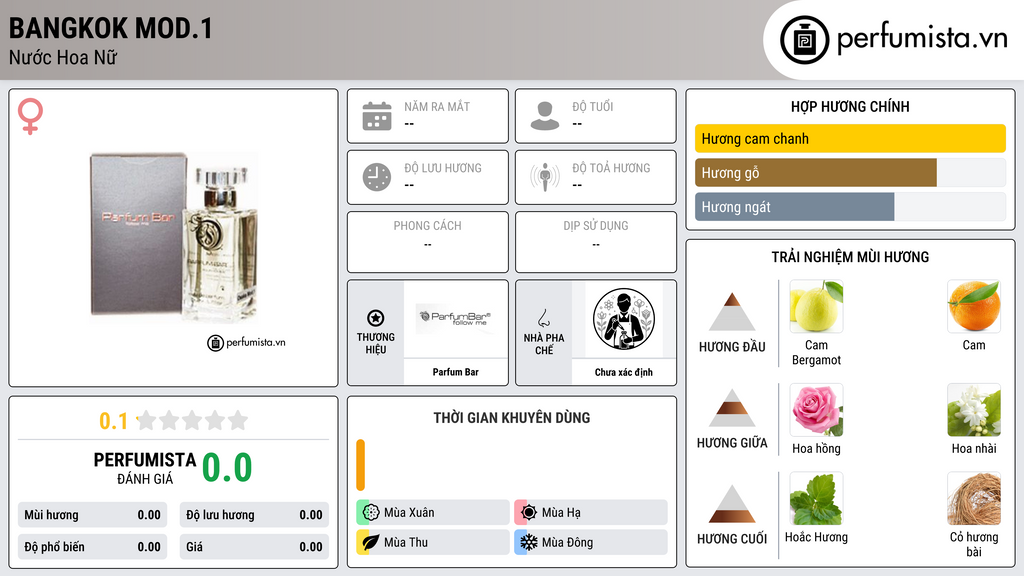Open the Chưa xác định perfumer link

point(624,372)
